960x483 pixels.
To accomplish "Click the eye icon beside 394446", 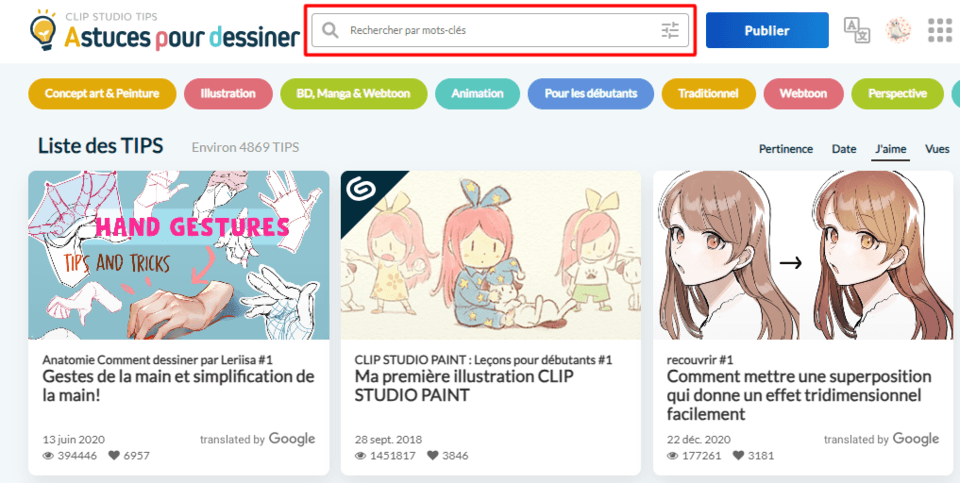I will [48, 455].
